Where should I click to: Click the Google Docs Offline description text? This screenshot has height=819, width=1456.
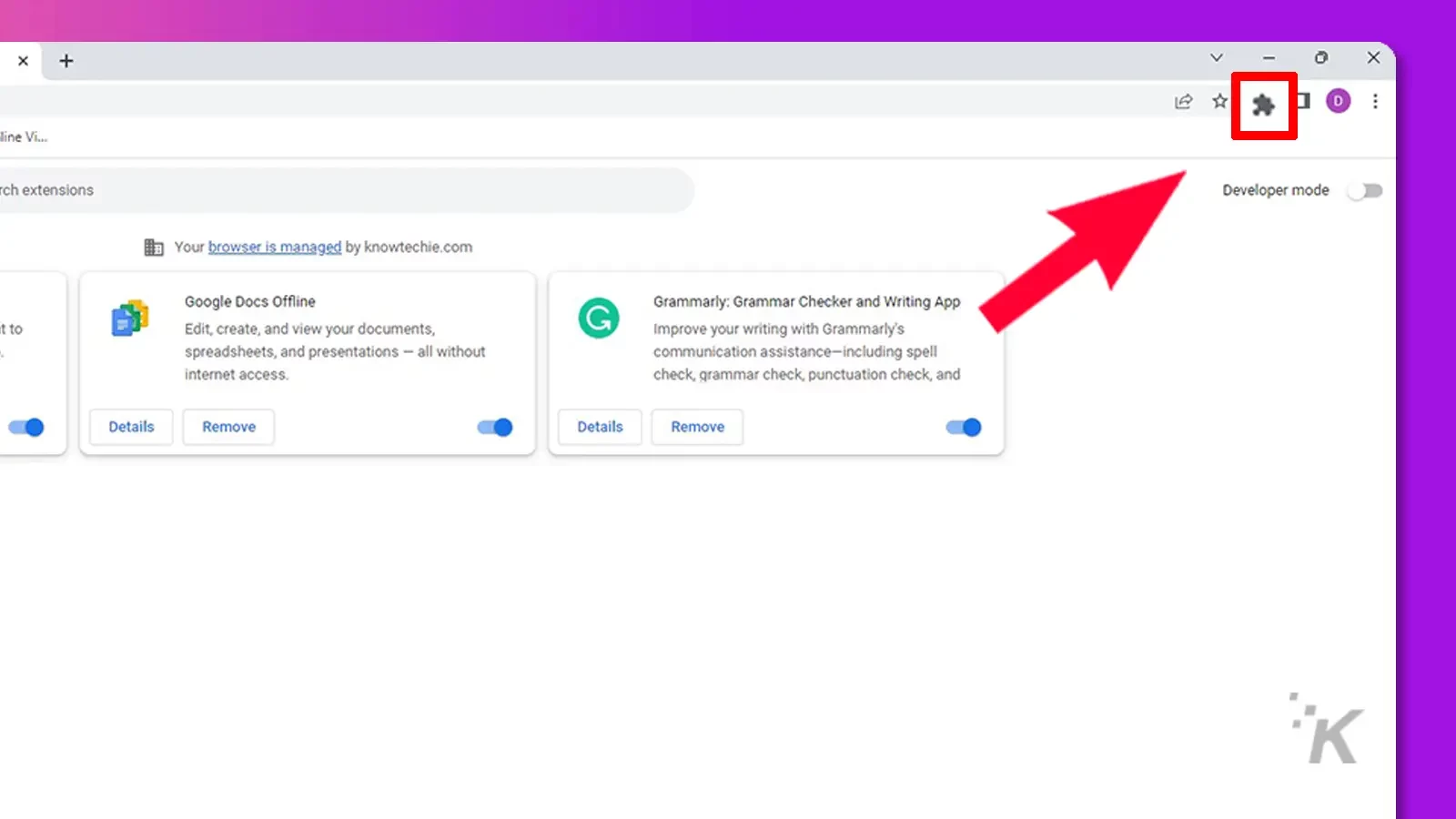coord(335,351)
